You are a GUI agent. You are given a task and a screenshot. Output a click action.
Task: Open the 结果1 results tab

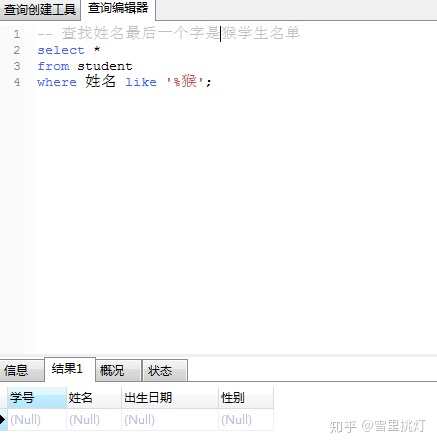[70, 369]
